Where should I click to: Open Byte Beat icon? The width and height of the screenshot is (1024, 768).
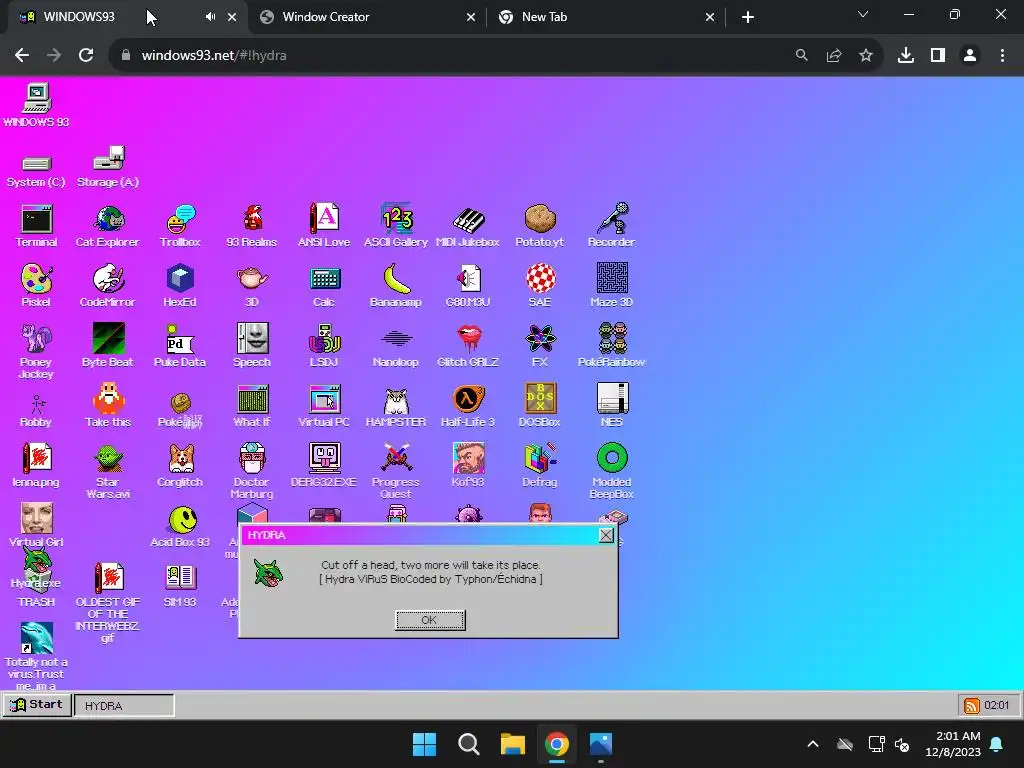tap(108, 345)
